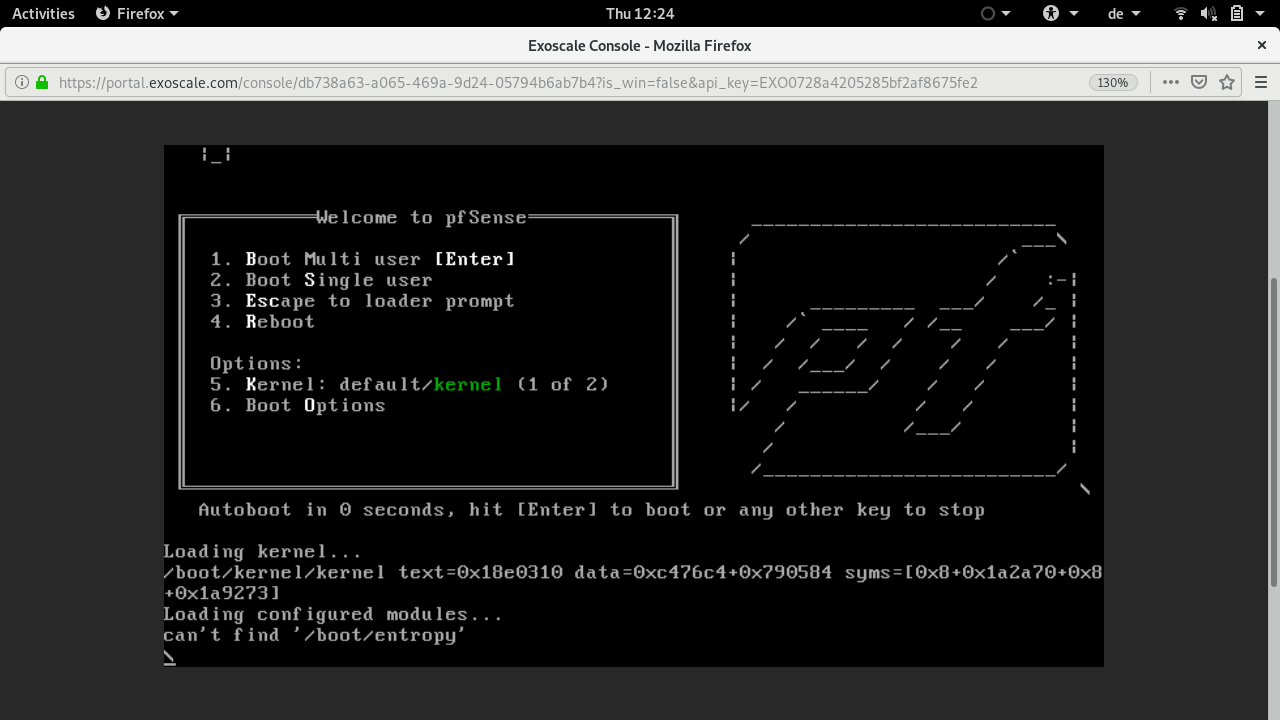The image size is (1280, 720).
Task: Open the Firefox application menu
Action: click(137, 14)
